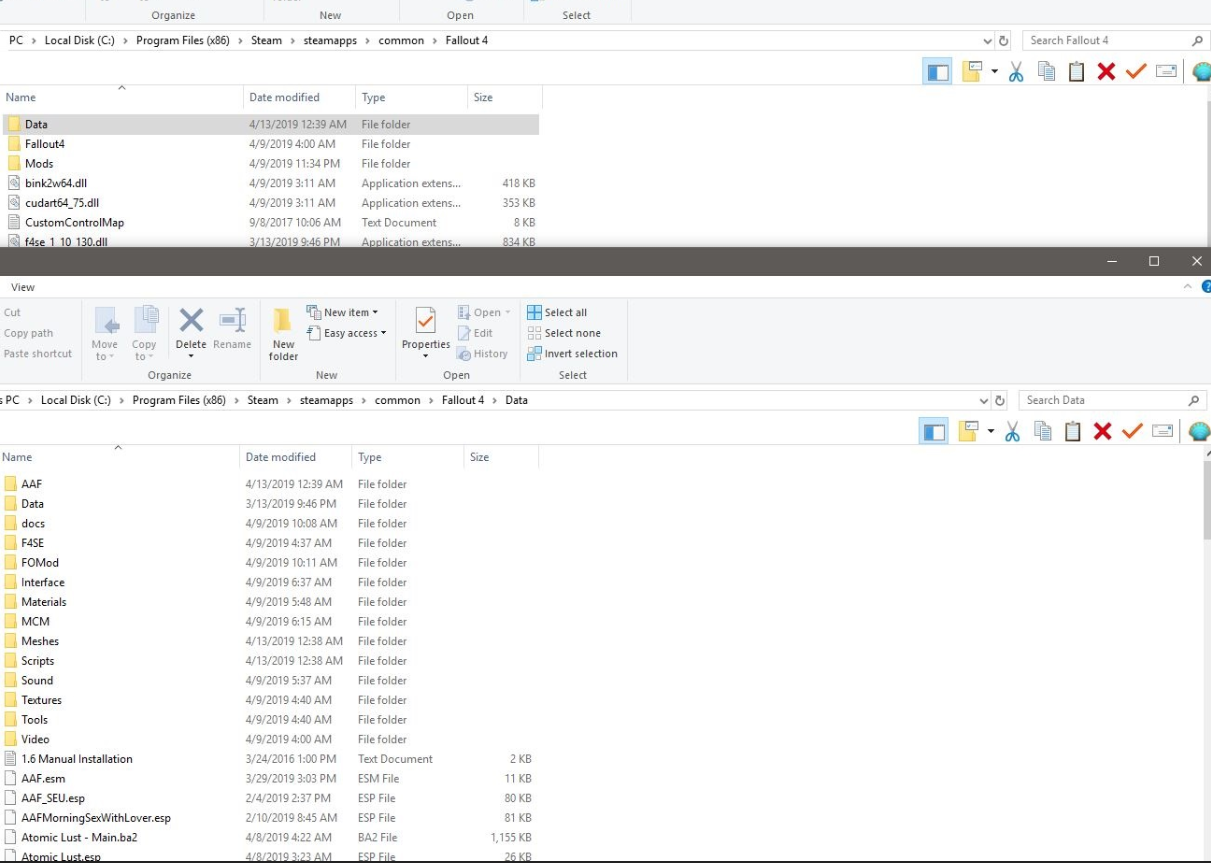Click the seashell icon in the Data window toolbar

(x=1200, y=431)
